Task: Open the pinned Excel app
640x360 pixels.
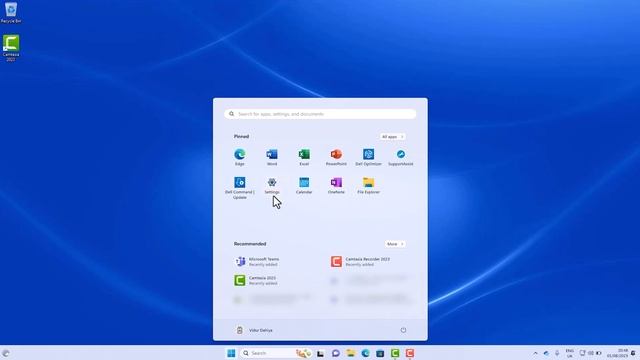Action: [304, 157]
